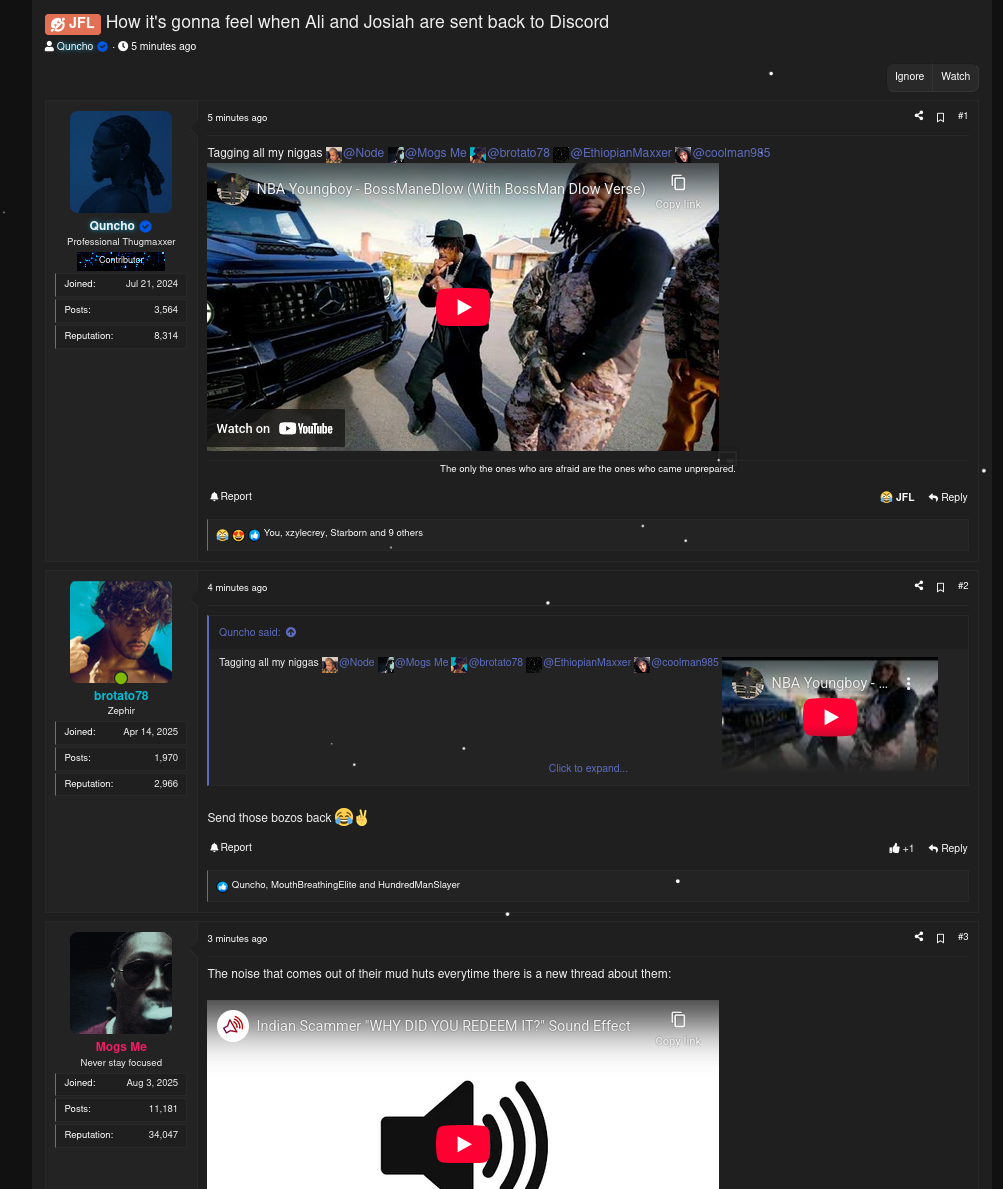Jump to original post via Quncho said arrow

click(291, 632)
